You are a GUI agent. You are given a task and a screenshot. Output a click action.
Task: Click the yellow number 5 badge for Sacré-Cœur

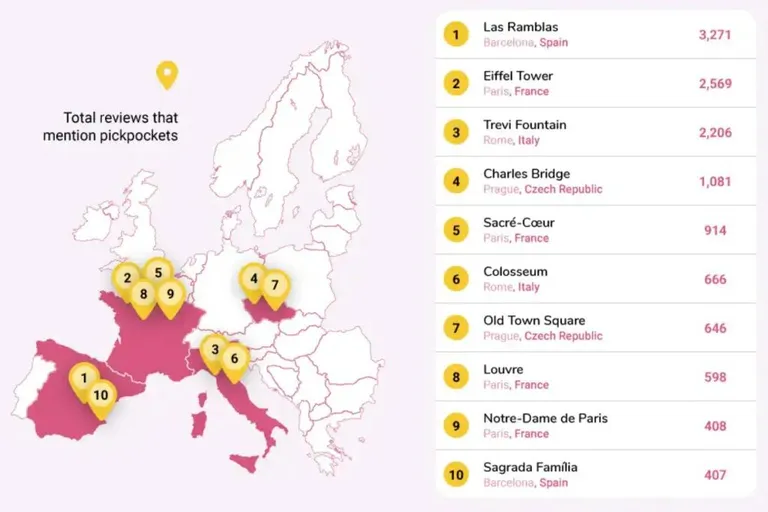456,230
